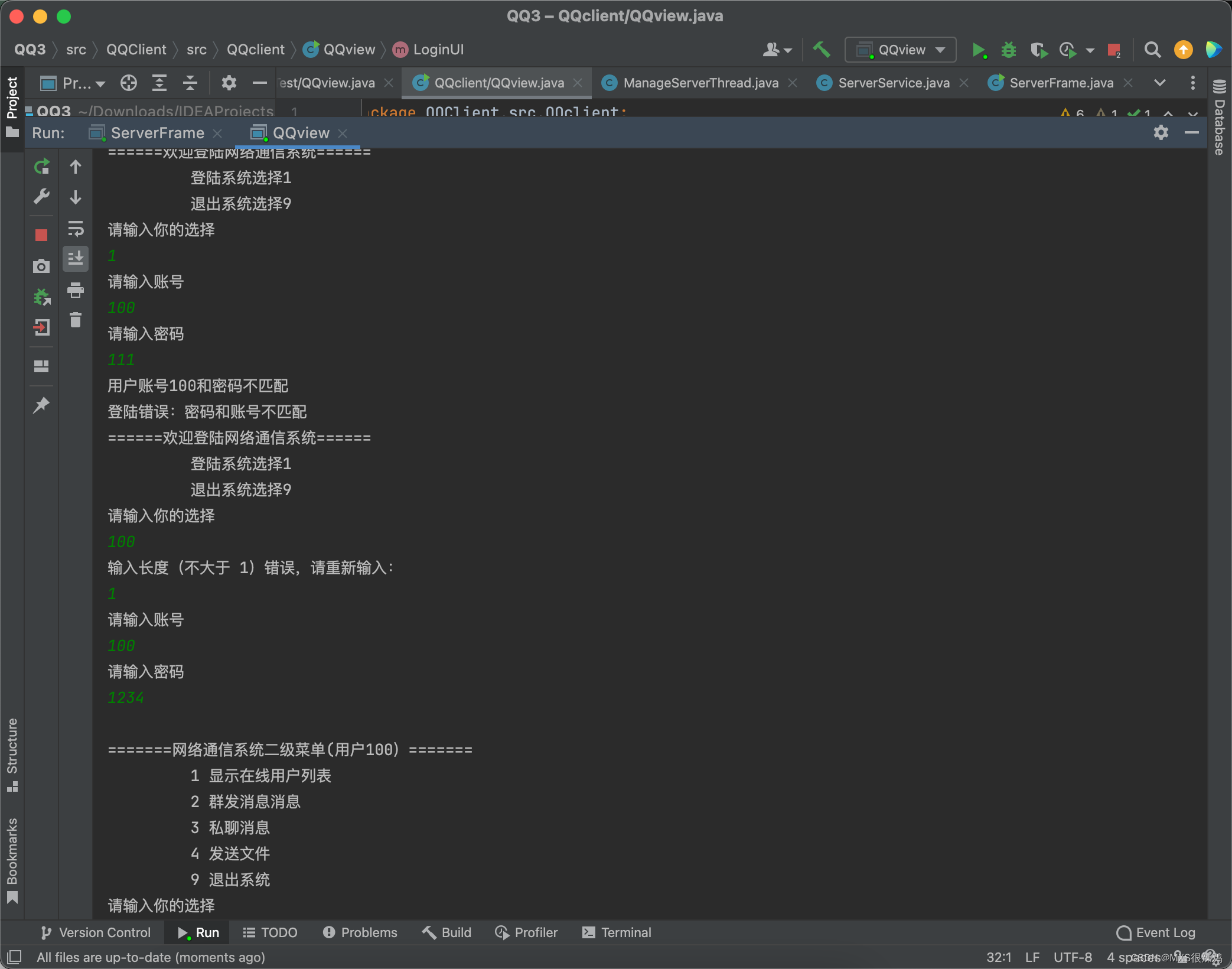Open the QQview run configuration dropdown
This screenshot has width=1232, height=969.
pyautogui.click(x=901, y=50)
